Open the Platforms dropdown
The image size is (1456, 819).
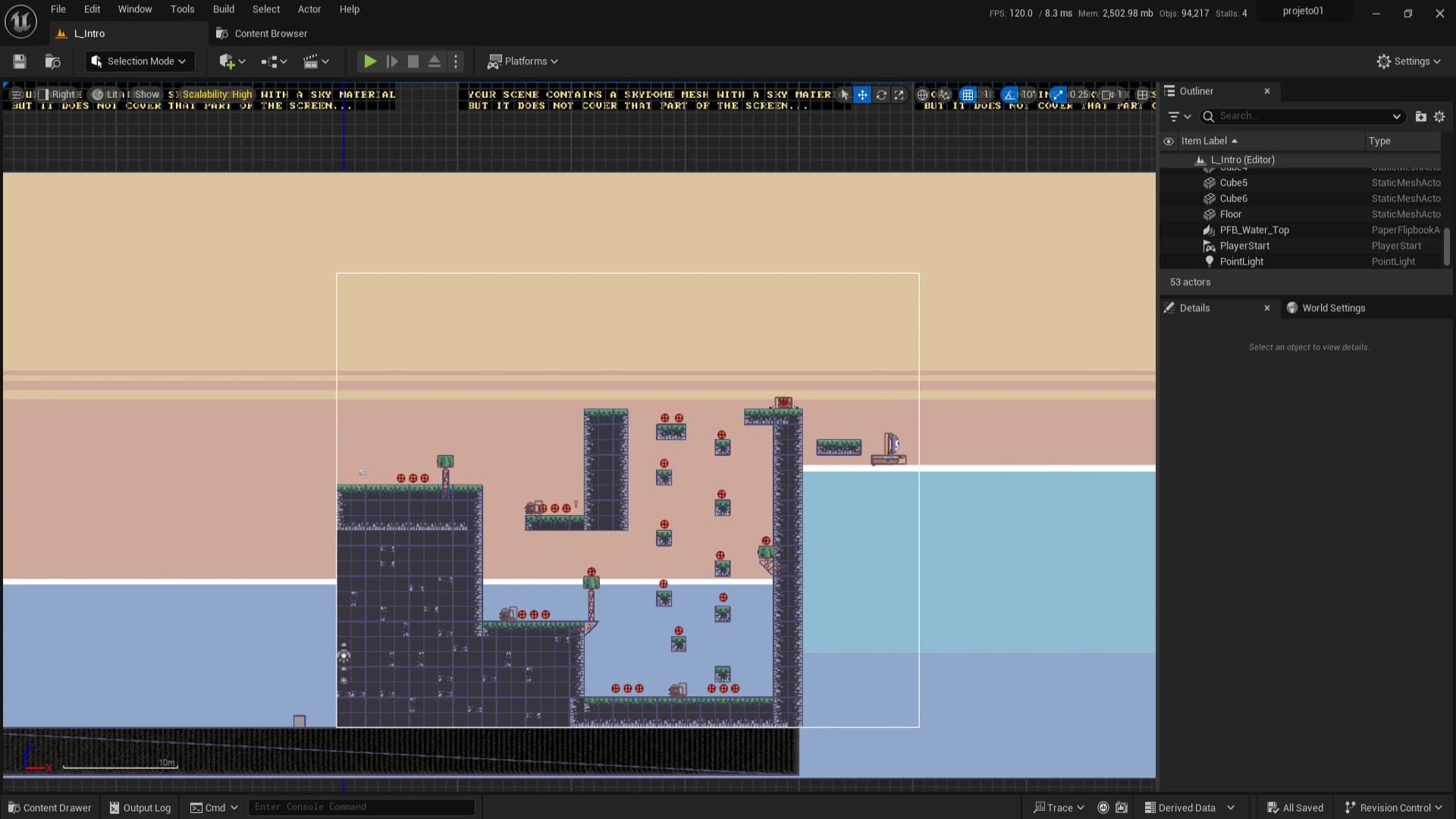(522, 61)
